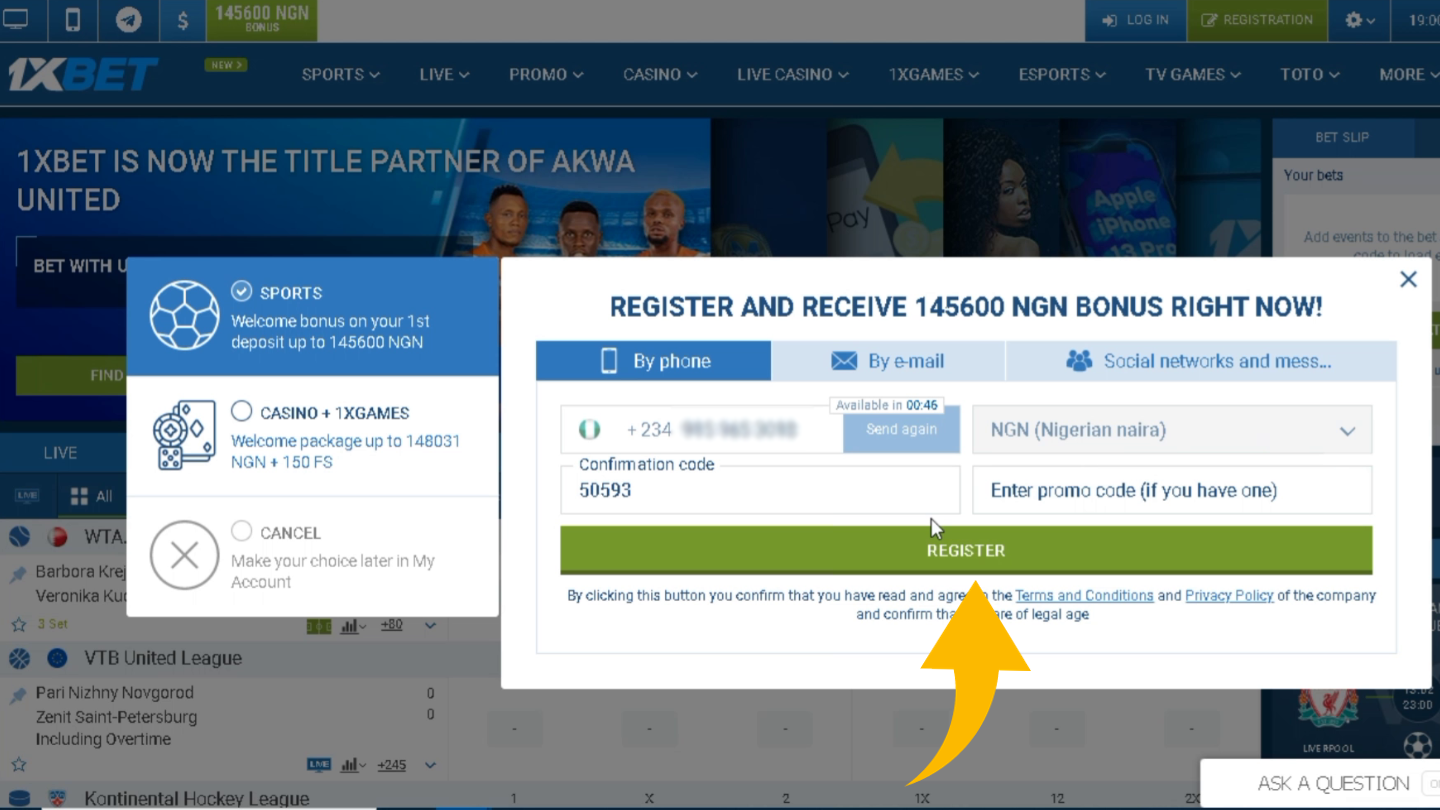Open the settings gear dropdown

1360,20
